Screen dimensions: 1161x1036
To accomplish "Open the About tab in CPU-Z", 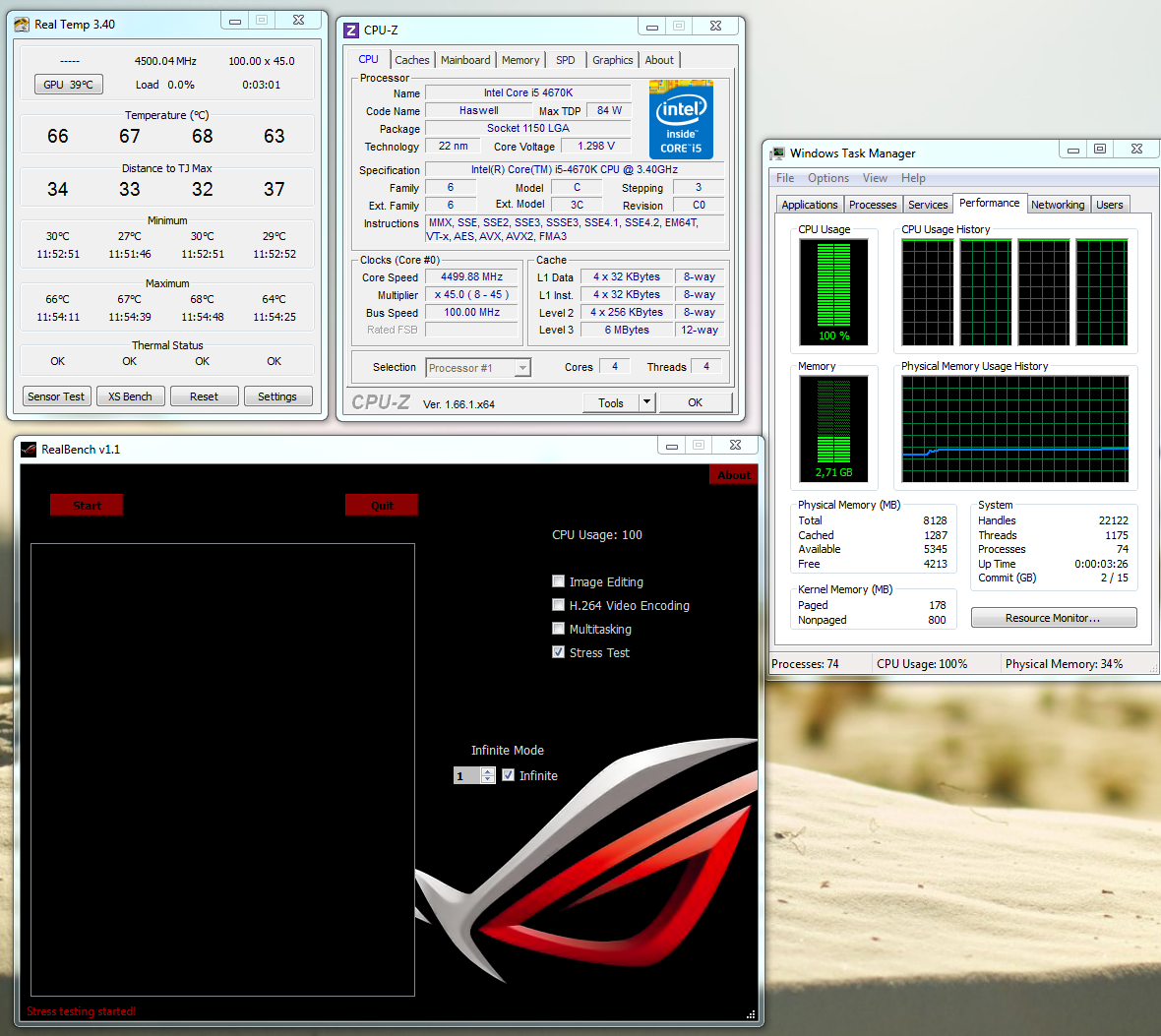I will tap(659, 60).
